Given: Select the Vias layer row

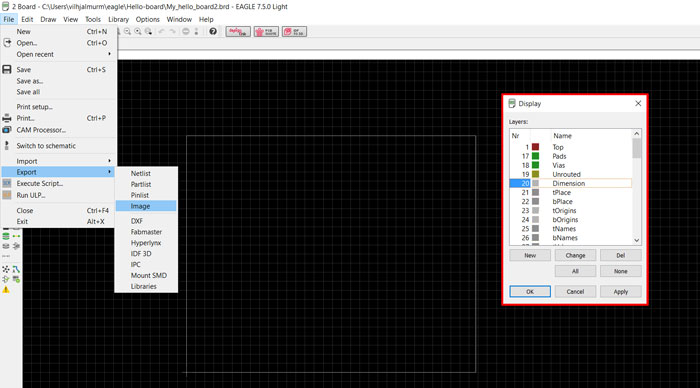Looking at the screenshot, I should tap(571, 165).
